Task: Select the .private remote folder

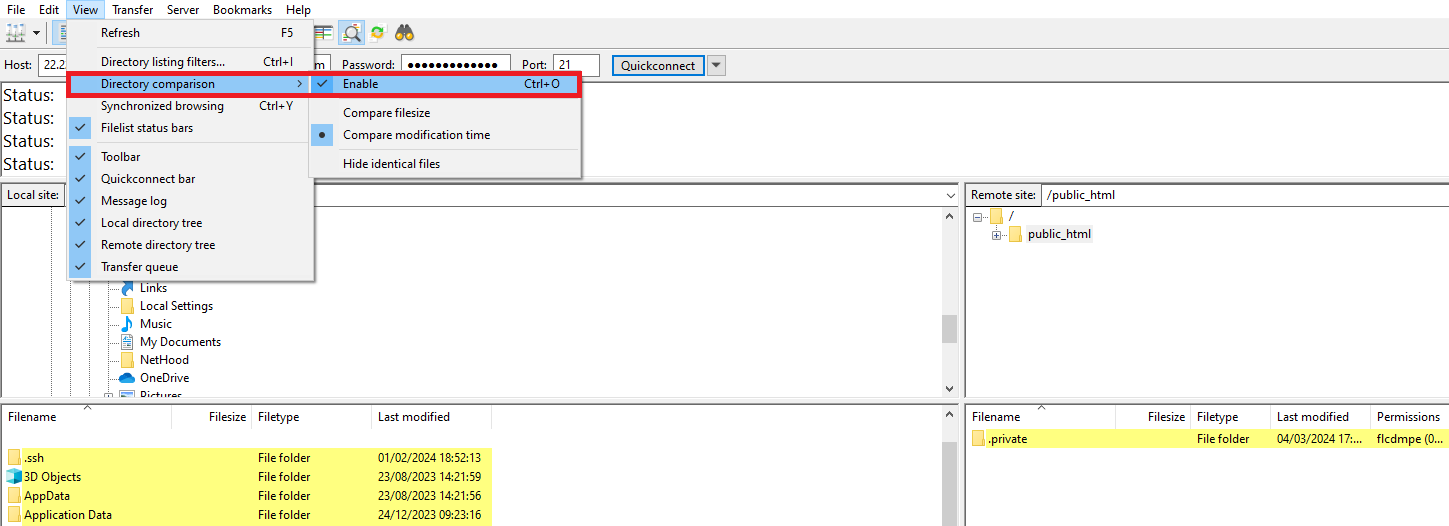Action: pyautogui.click(x=1007, y=439)
